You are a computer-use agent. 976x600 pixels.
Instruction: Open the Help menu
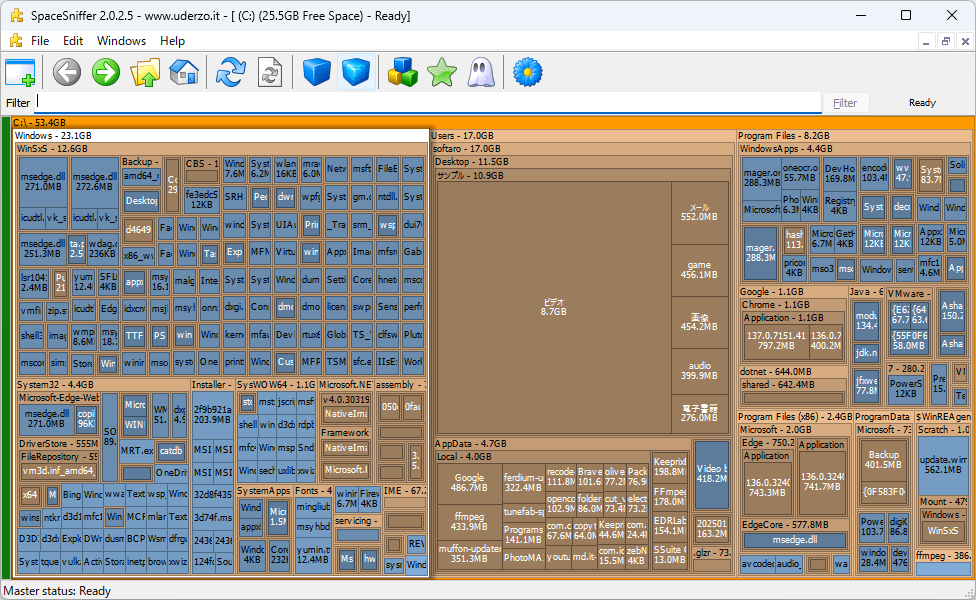point(172,40)
